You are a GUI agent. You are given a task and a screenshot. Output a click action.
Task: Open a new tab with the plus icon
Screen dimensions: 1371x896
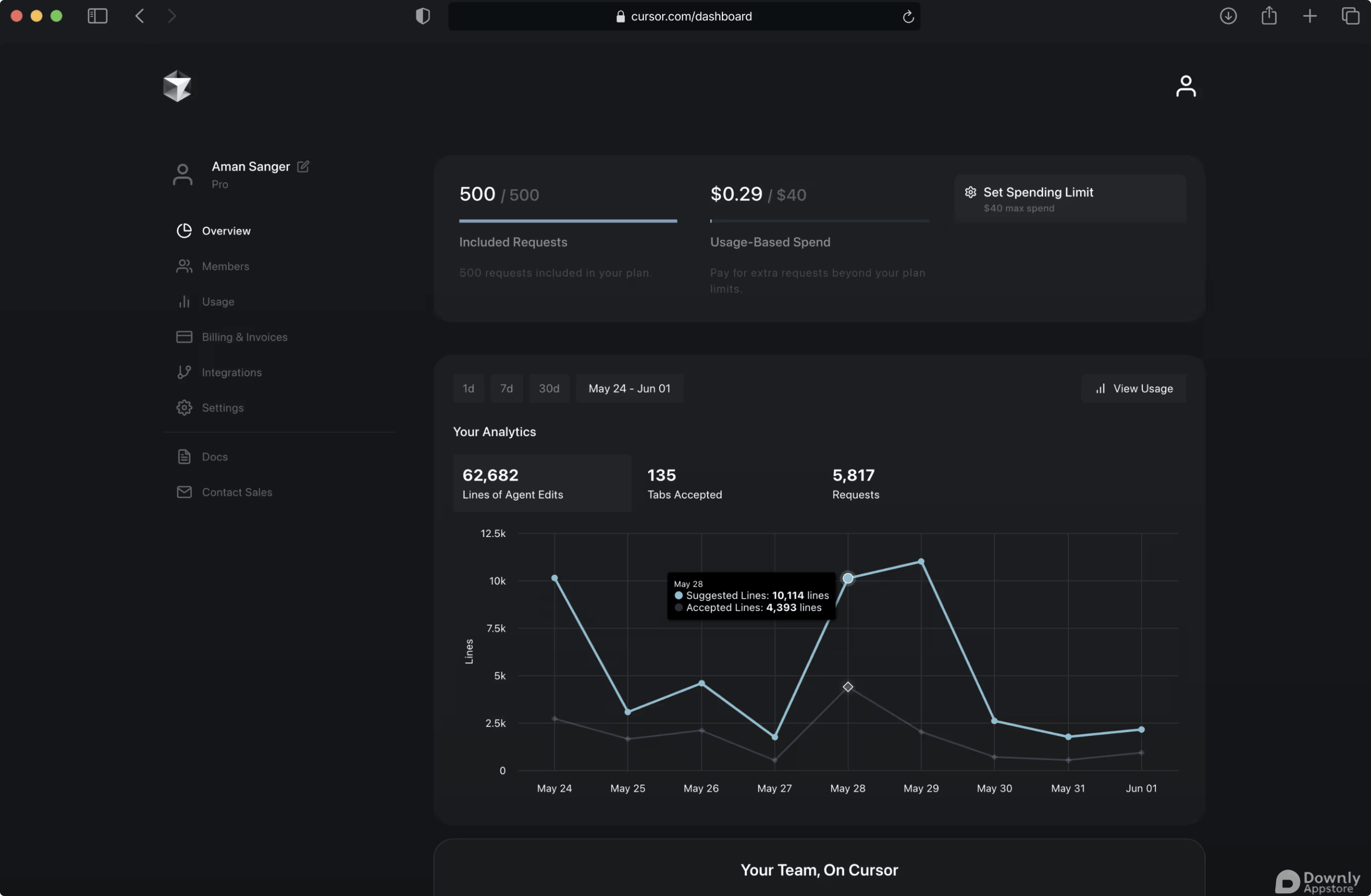point(1310,16)
